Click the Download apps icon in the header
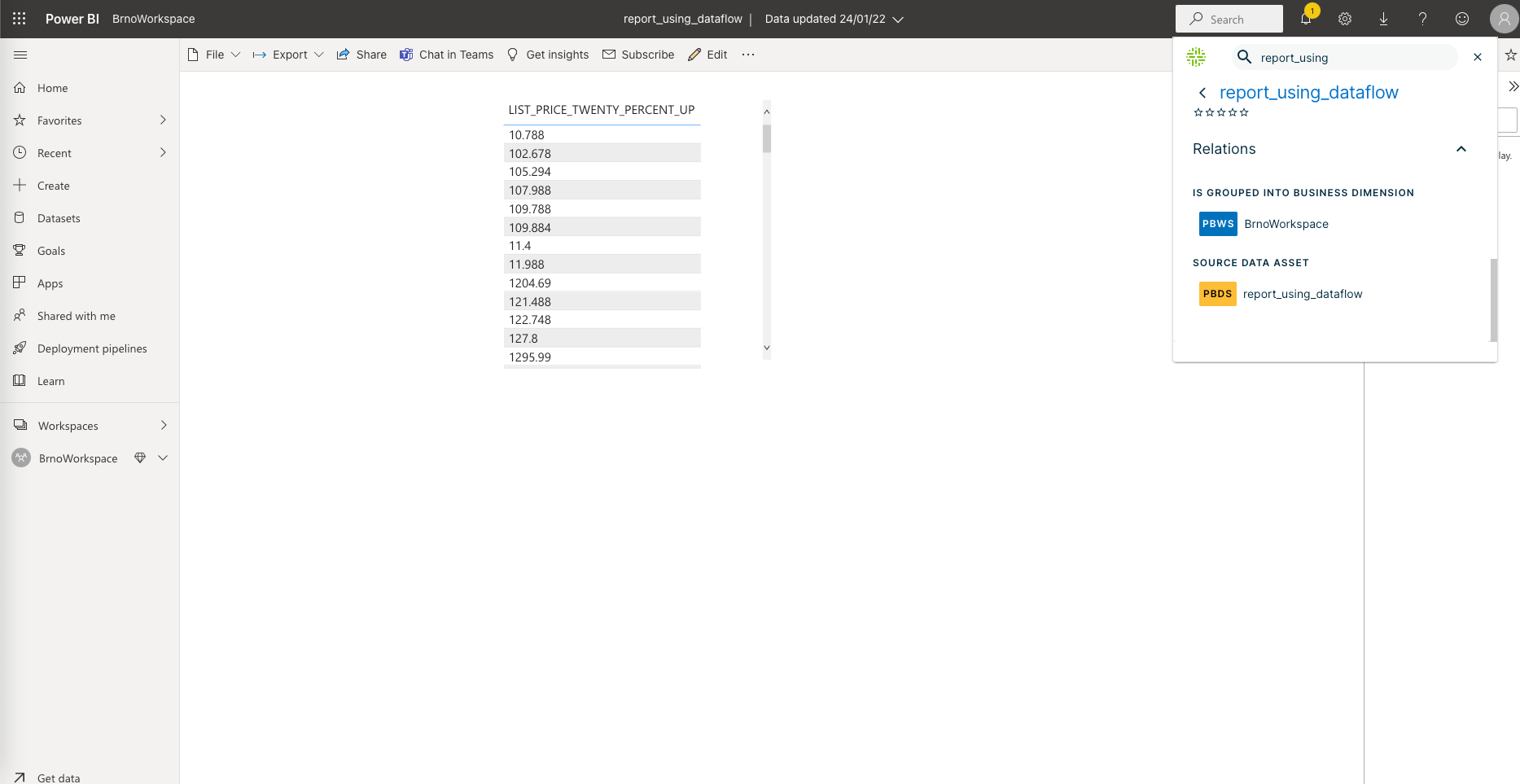Screen dimensions: 1520x784 [1383, 18]
